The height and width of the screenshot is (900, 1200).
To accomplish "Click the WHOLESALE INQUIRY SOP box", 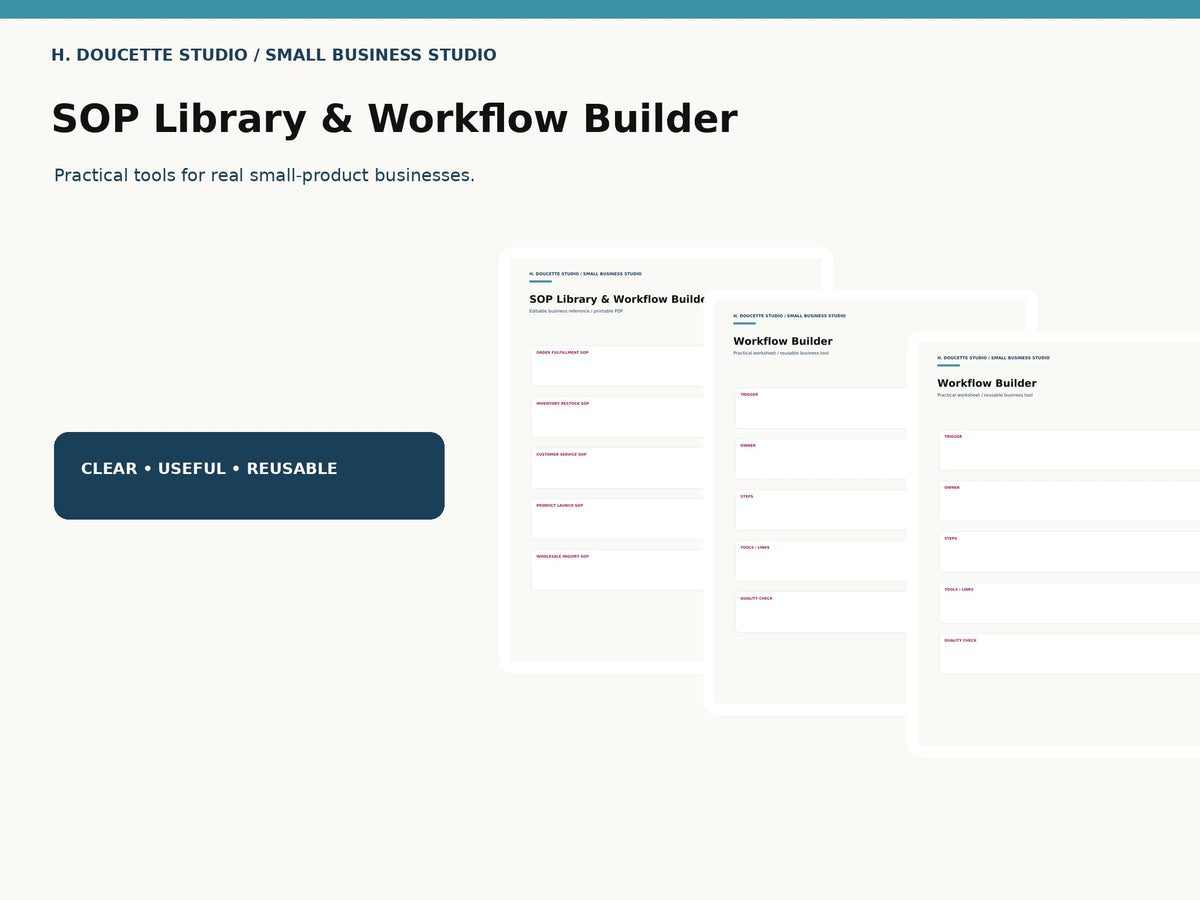I will click(x=617, y=570).
